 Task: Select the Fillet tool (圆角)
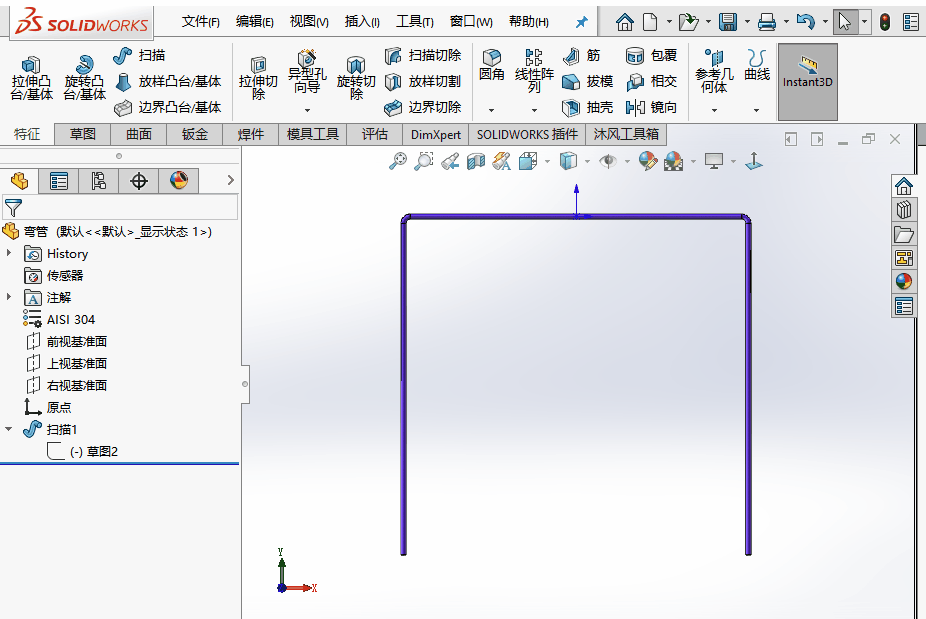coord(491,65)
